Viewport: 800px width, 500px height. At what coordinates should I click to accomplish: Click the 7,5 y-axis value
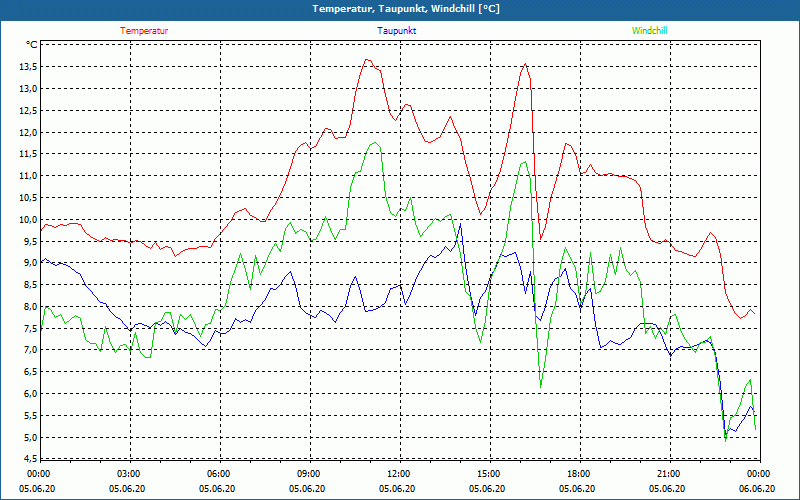click(30, 329)
